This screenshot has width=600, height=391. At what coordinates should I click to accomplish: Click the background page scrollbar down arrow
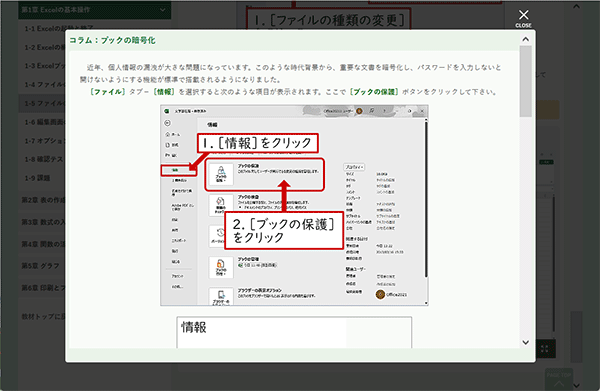click(x=576, y=386)
